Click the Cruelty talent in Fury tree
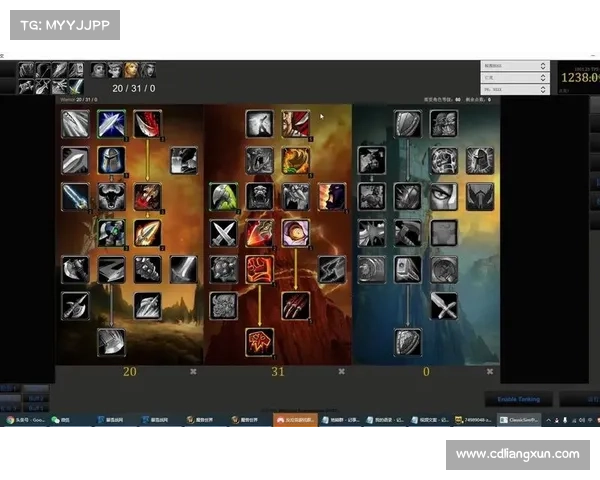Viewport: 600px width, 480px height. coord(296,124)
